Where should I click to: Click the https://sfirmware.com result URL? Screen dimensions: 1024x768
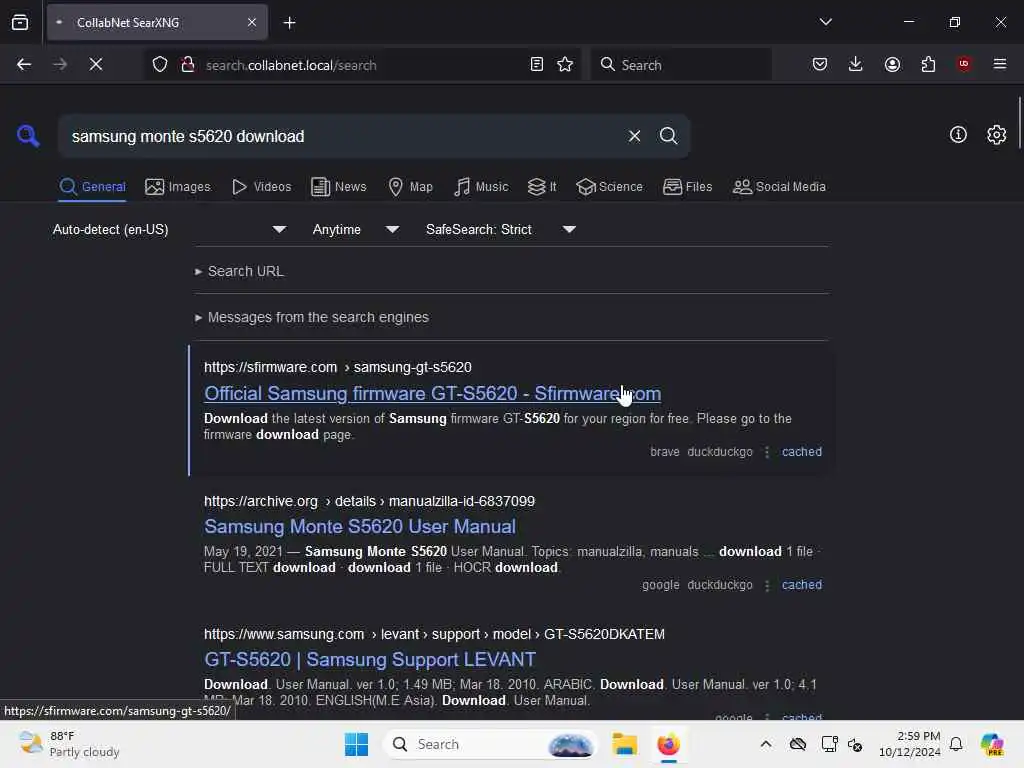coord(338,367)
